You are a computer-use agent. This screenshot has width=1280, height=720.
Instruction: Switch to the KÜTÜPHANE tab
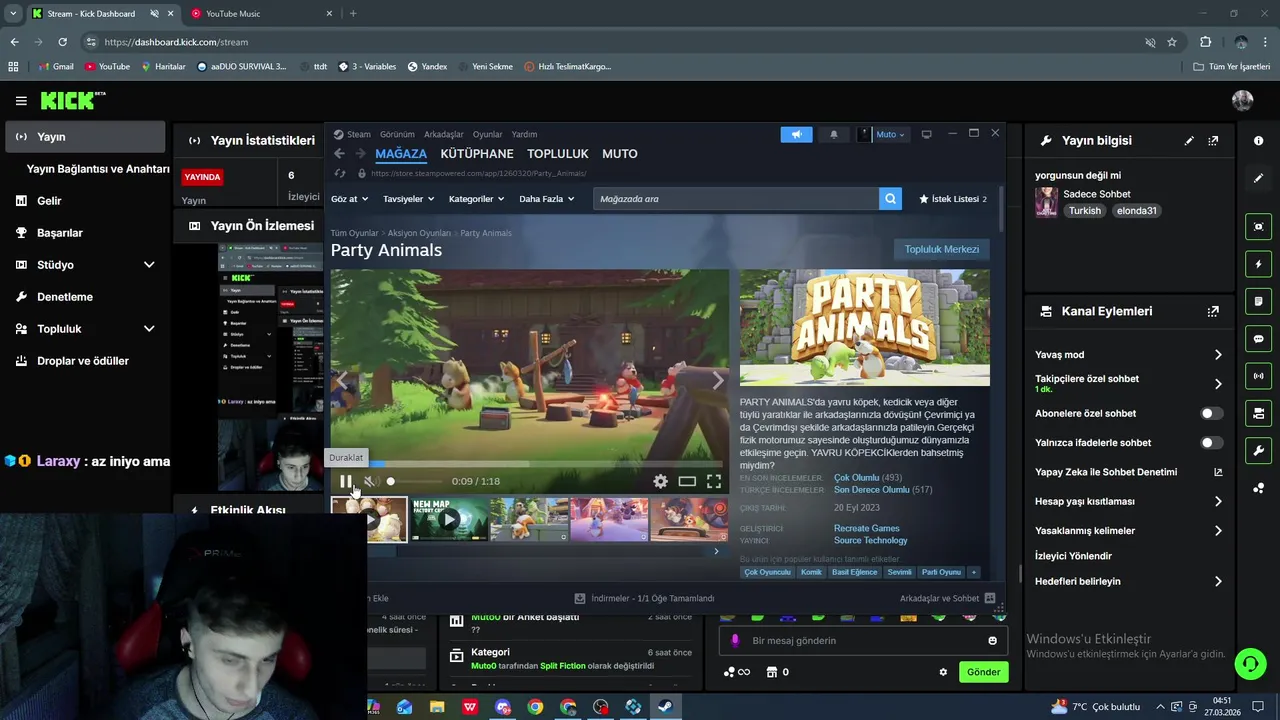click(477, 154)
